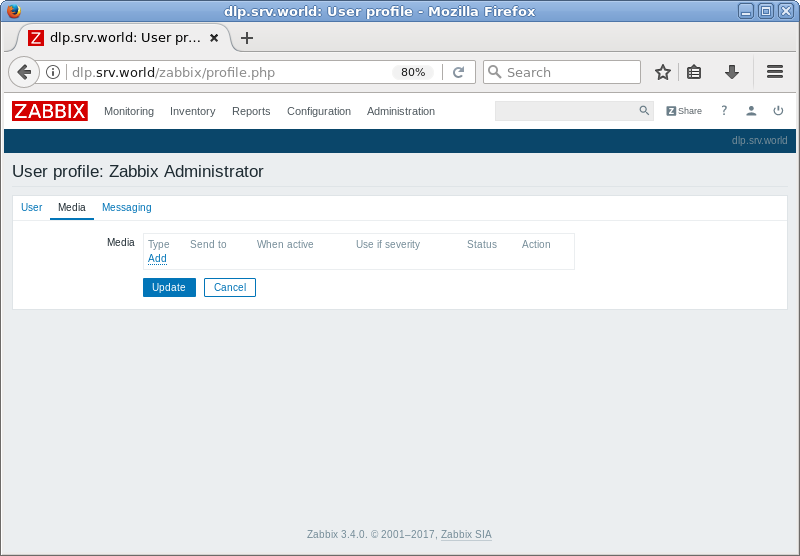The image size is (800, 556).
Task: Click the 'Status' column header
Action: (x=482, y=244)
